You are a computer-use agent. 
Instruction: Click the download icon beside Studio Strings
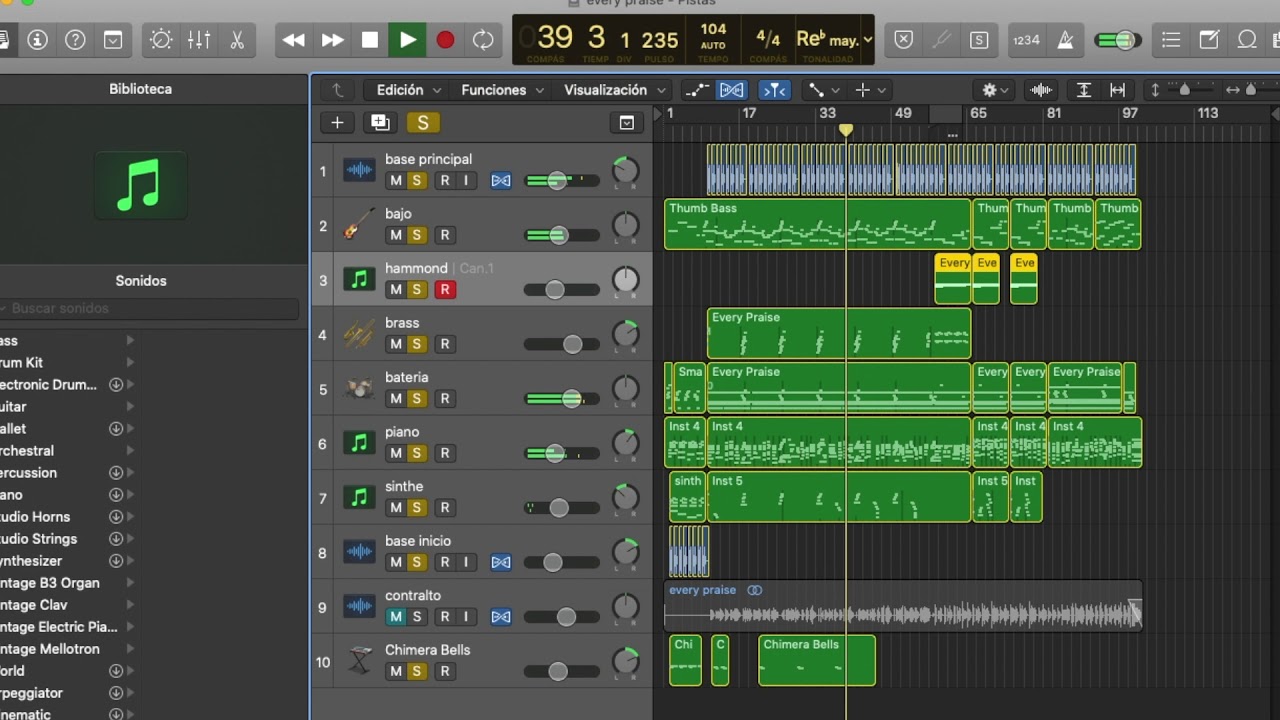(x=116, y=539)
